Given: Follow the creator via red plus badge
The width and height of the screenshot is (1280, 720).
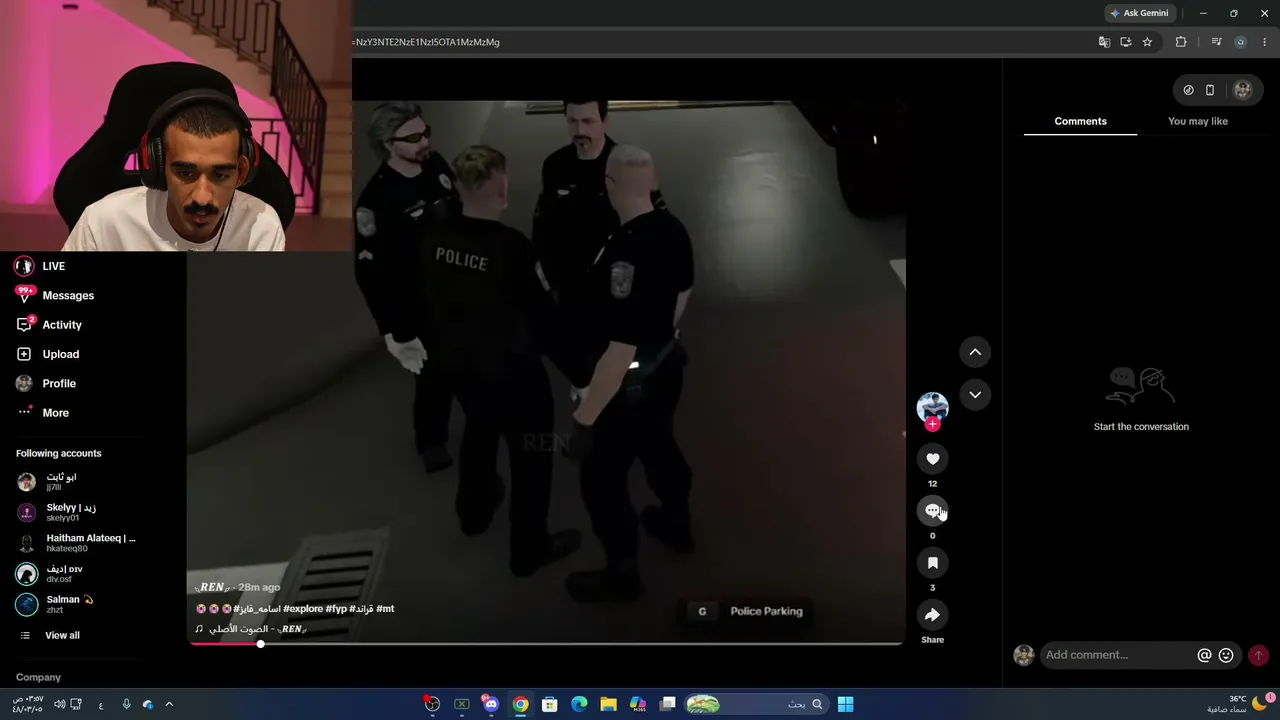Looking at the screenshot, I should click(x=932, y=424).
